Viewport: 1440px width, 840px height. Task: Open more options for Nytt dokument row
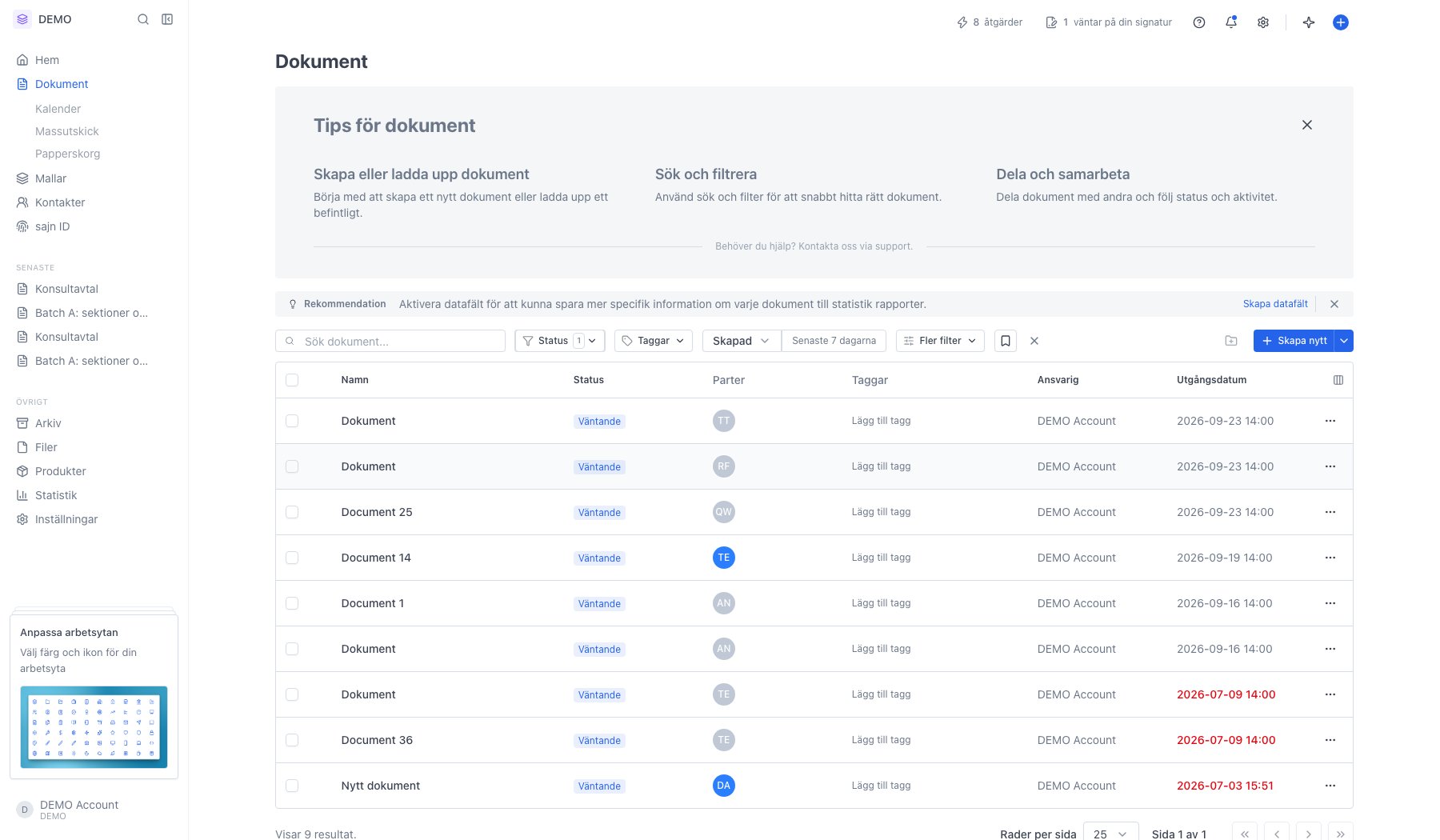(x=1330, y=786)
